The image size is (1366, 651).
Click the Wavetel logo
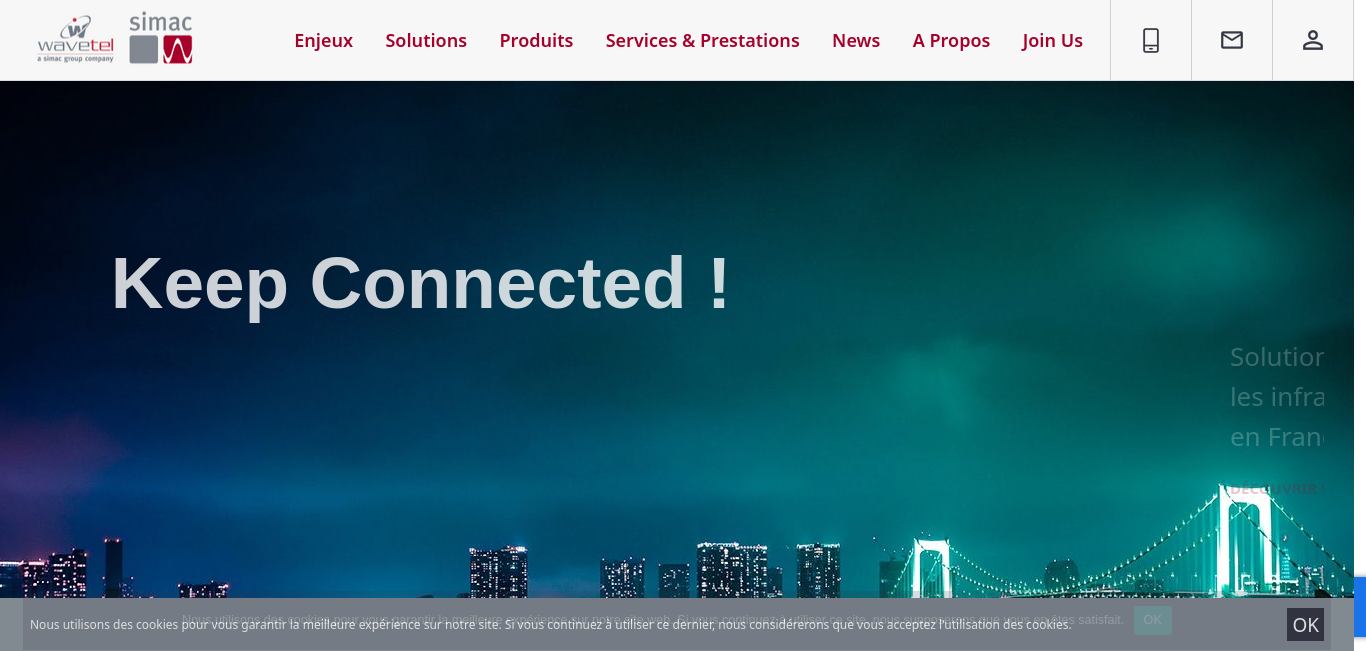(75, 39)
